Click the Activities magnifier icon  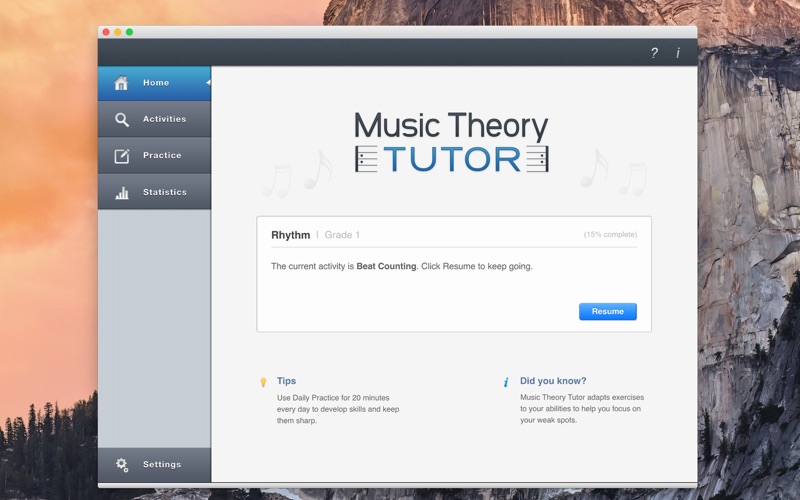click(121, 119)
